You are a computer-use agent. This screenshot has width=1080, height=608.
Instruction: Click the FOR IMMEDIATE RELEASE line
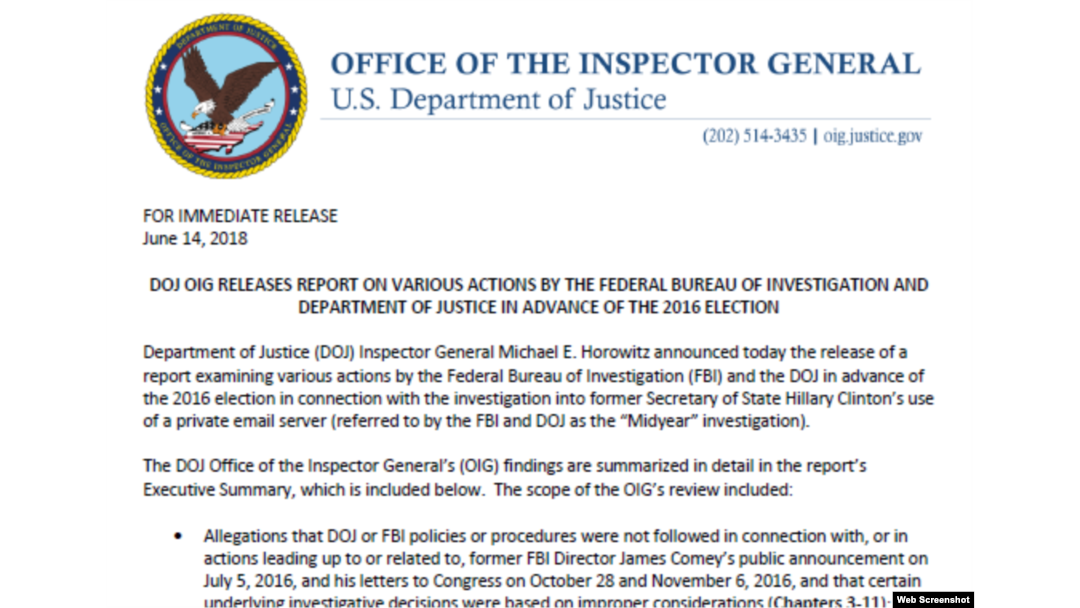[x=240, y=216]
